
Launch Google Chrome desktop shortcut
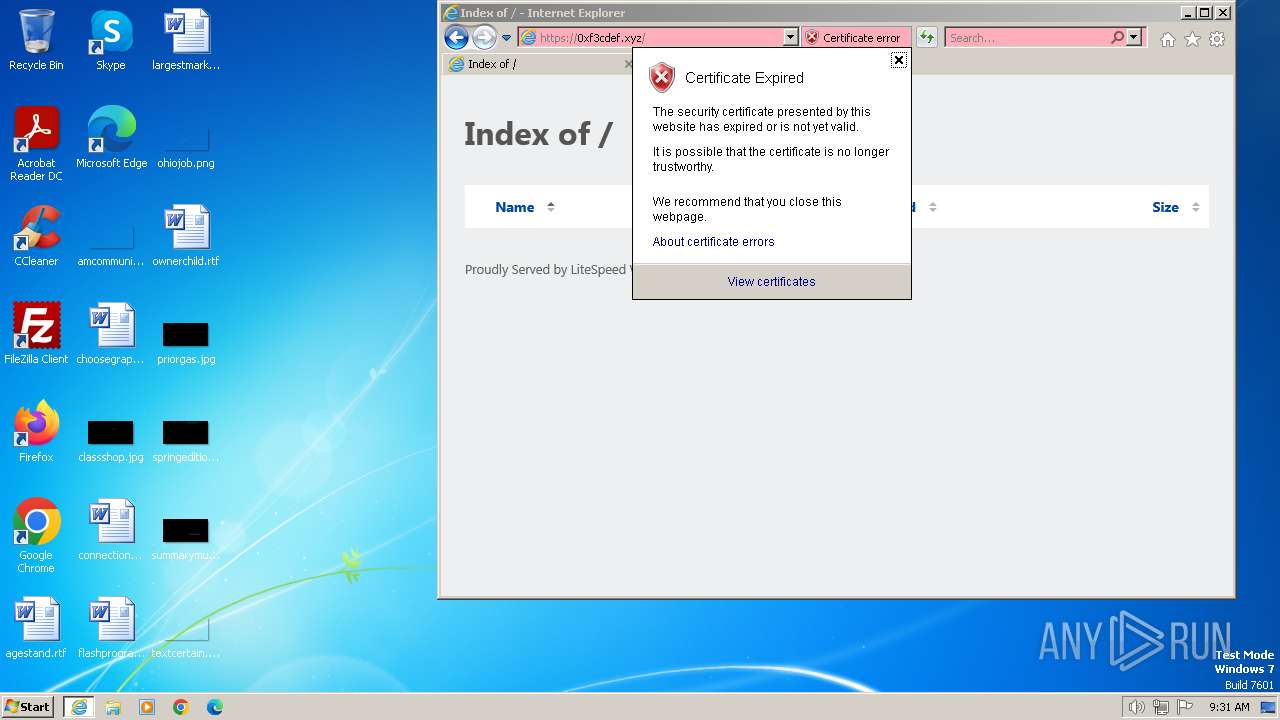click(36, 536)
